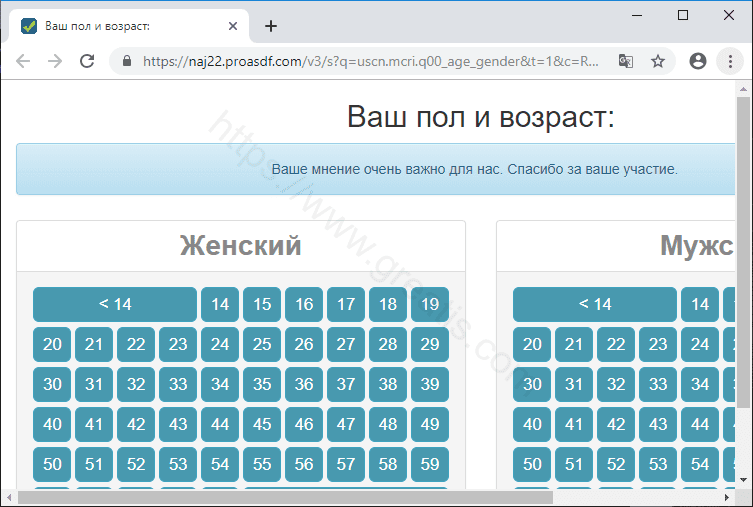Image resolution: width=753 pixels, height=507 pixels.
Task: Tap female age 58
Action: point(388,464)
